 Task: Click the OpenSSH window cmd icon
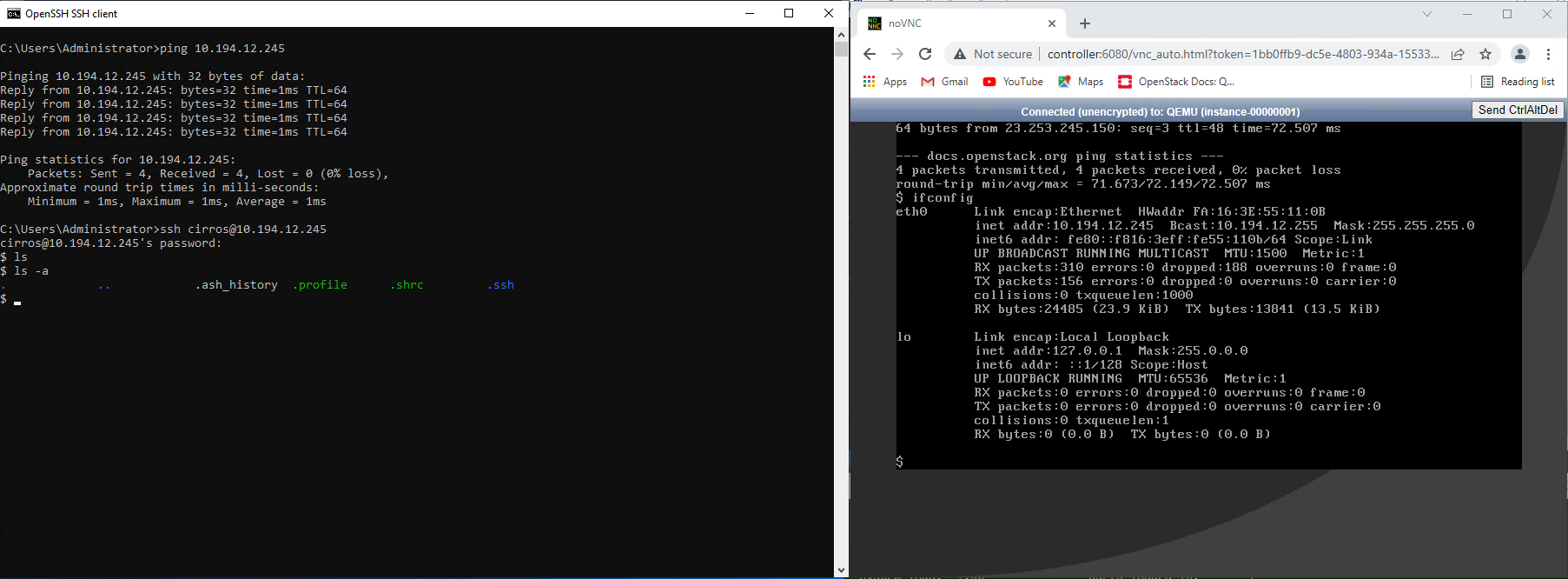pyautogui.click(x=13, y=13)
